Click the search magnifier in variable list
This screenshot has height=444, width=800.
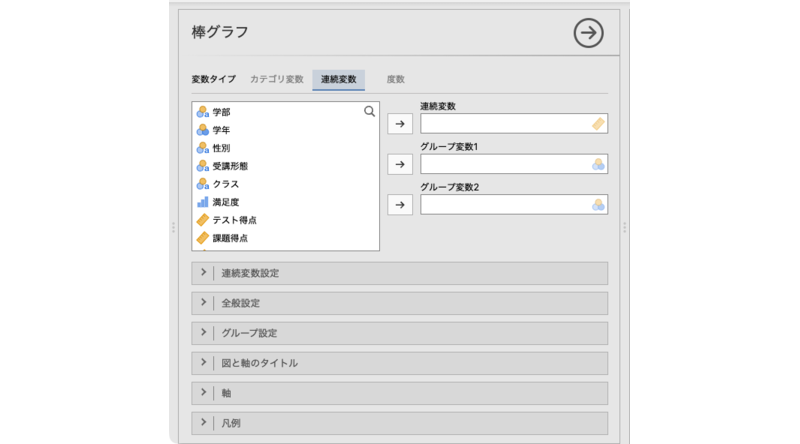369,112
